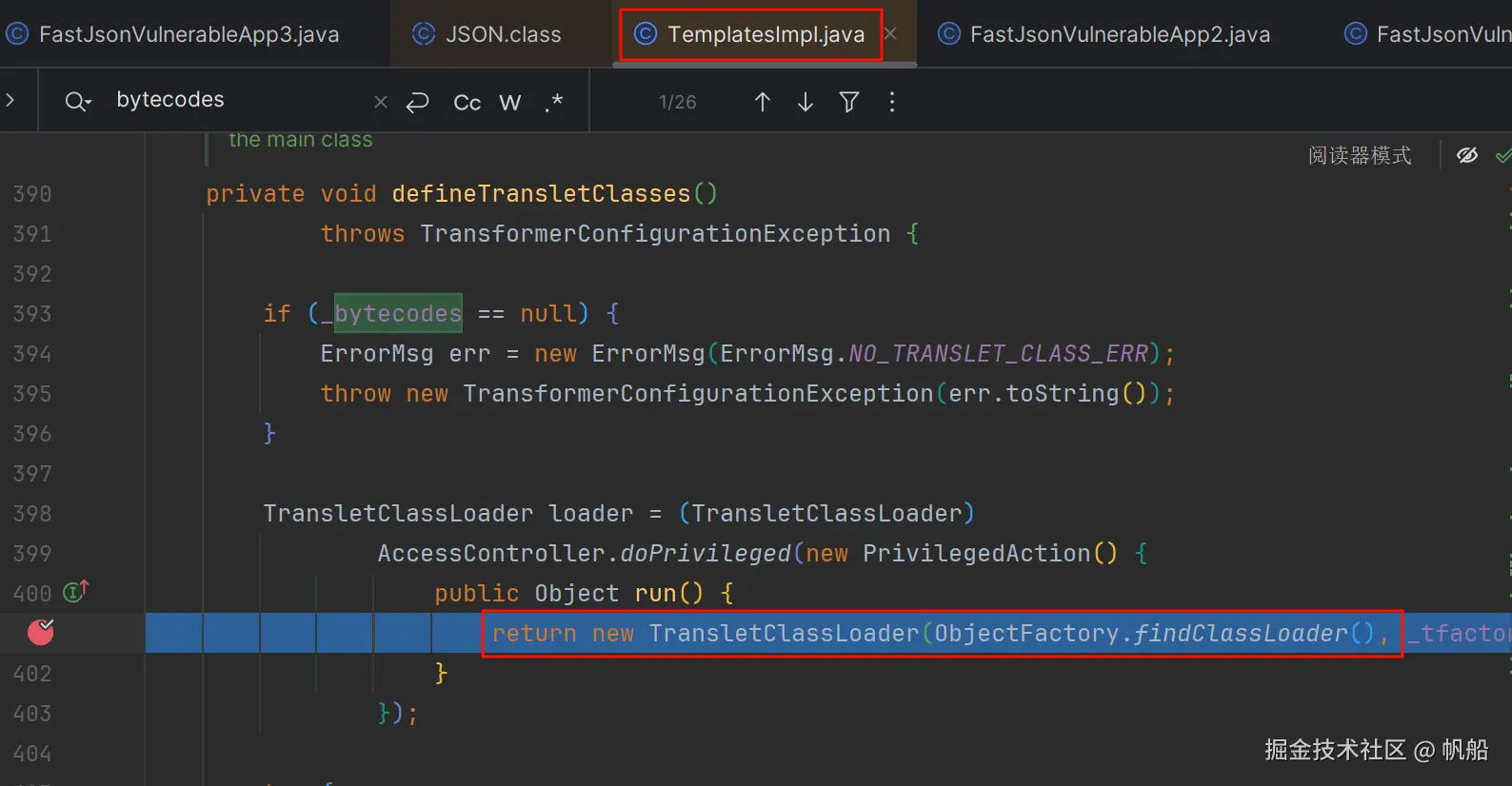This screenshot has height=786, width=1512.
Task: Insert a new line in search
Action: coord(418,102)
